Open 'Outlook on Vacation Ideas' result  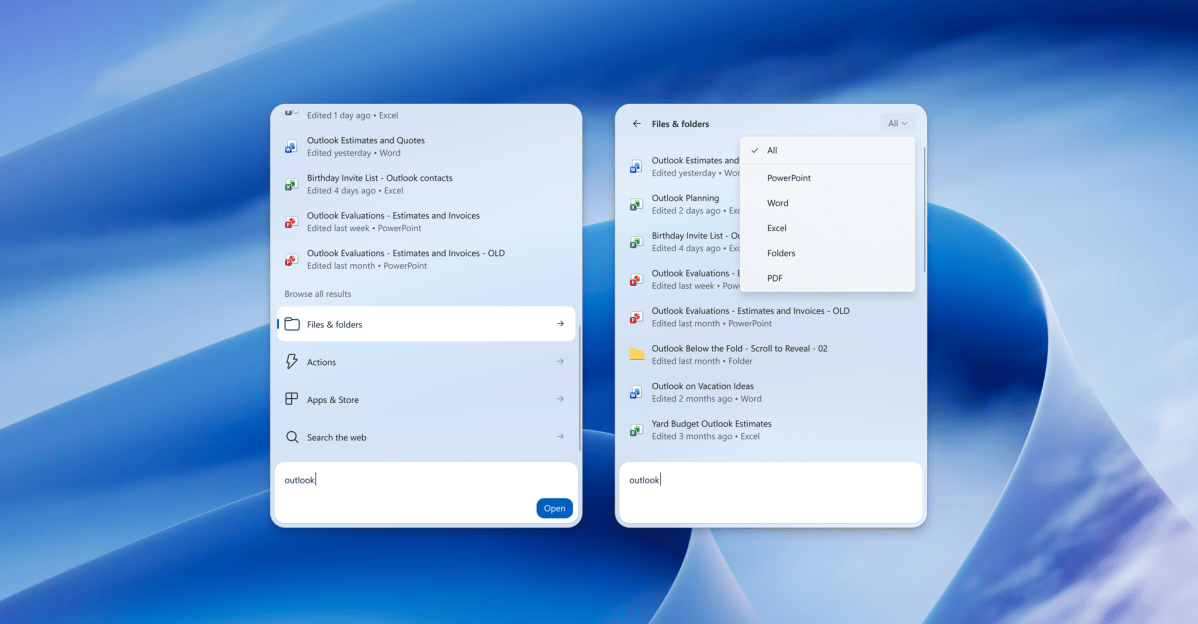coord(770,392)
